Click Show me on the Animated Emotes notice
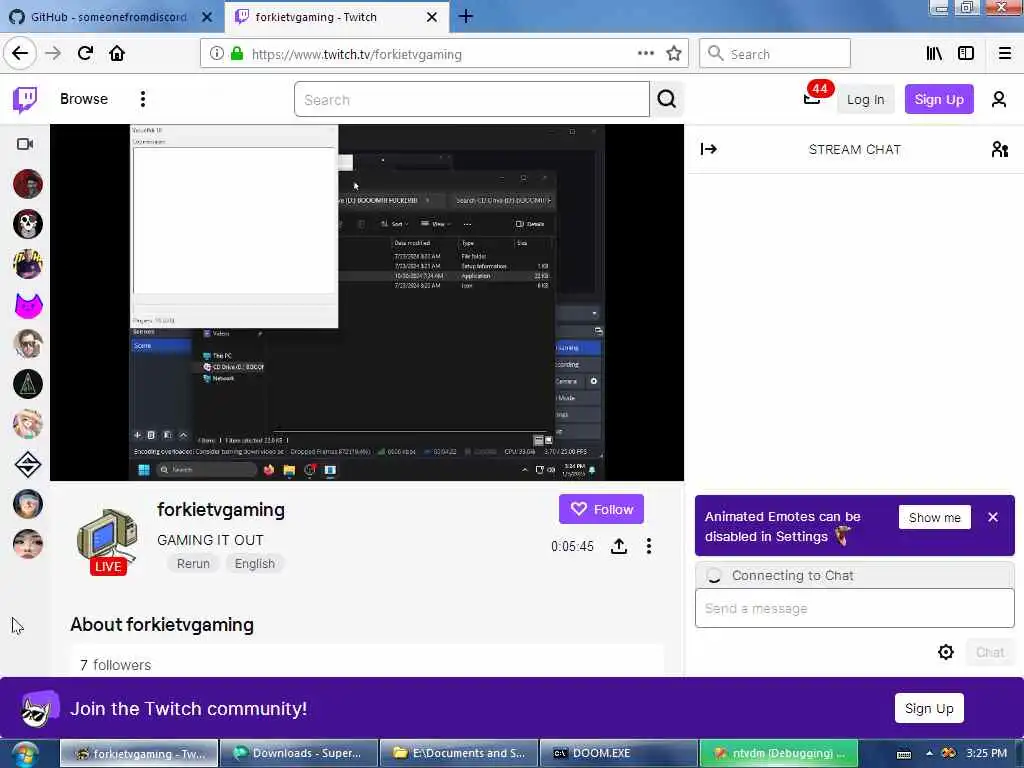 tap(934, 517)
